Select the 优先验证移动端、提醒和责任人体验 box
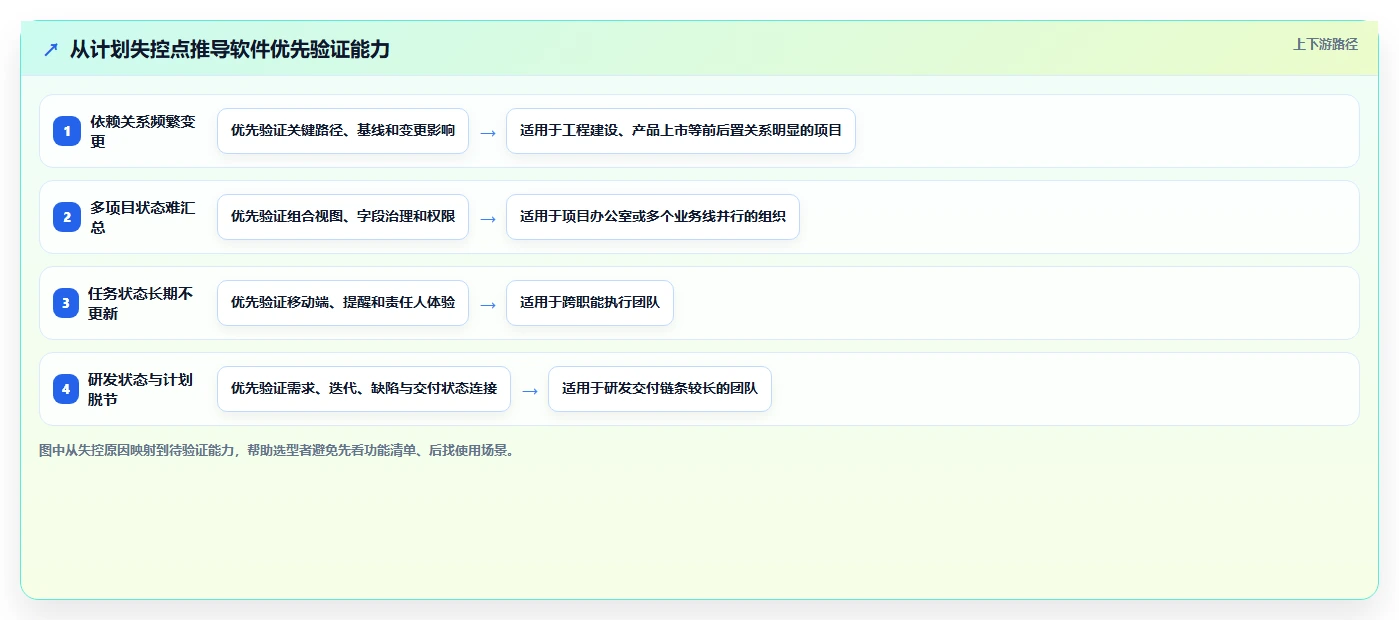The height and width of the screenshot is (620, 1399). click(x=343, y=303)
